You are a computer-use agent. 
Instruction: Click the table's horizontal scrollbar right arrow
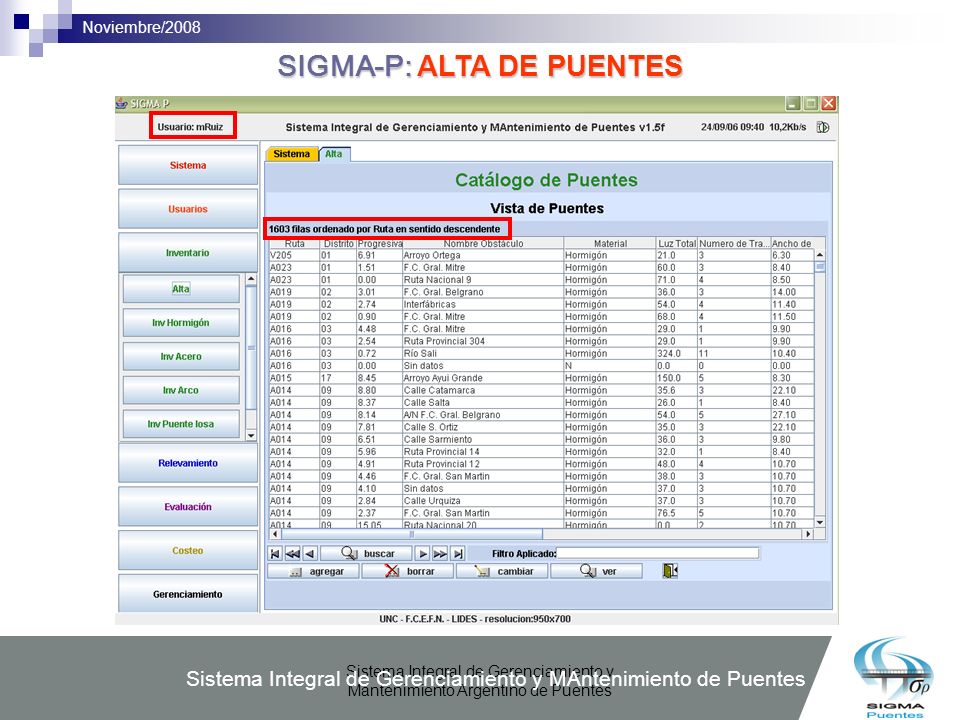click(x=808, y=534)
